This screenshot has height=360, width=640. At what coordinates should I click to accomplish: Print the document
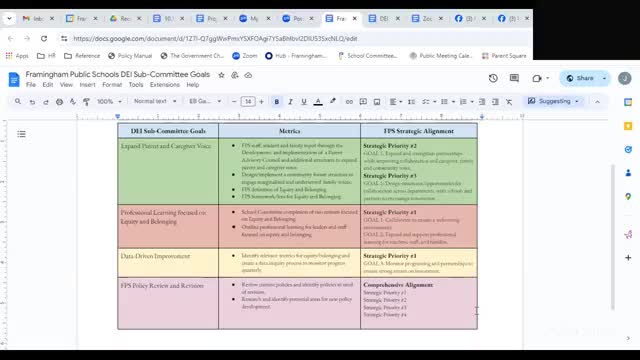(x=60, y=102)
